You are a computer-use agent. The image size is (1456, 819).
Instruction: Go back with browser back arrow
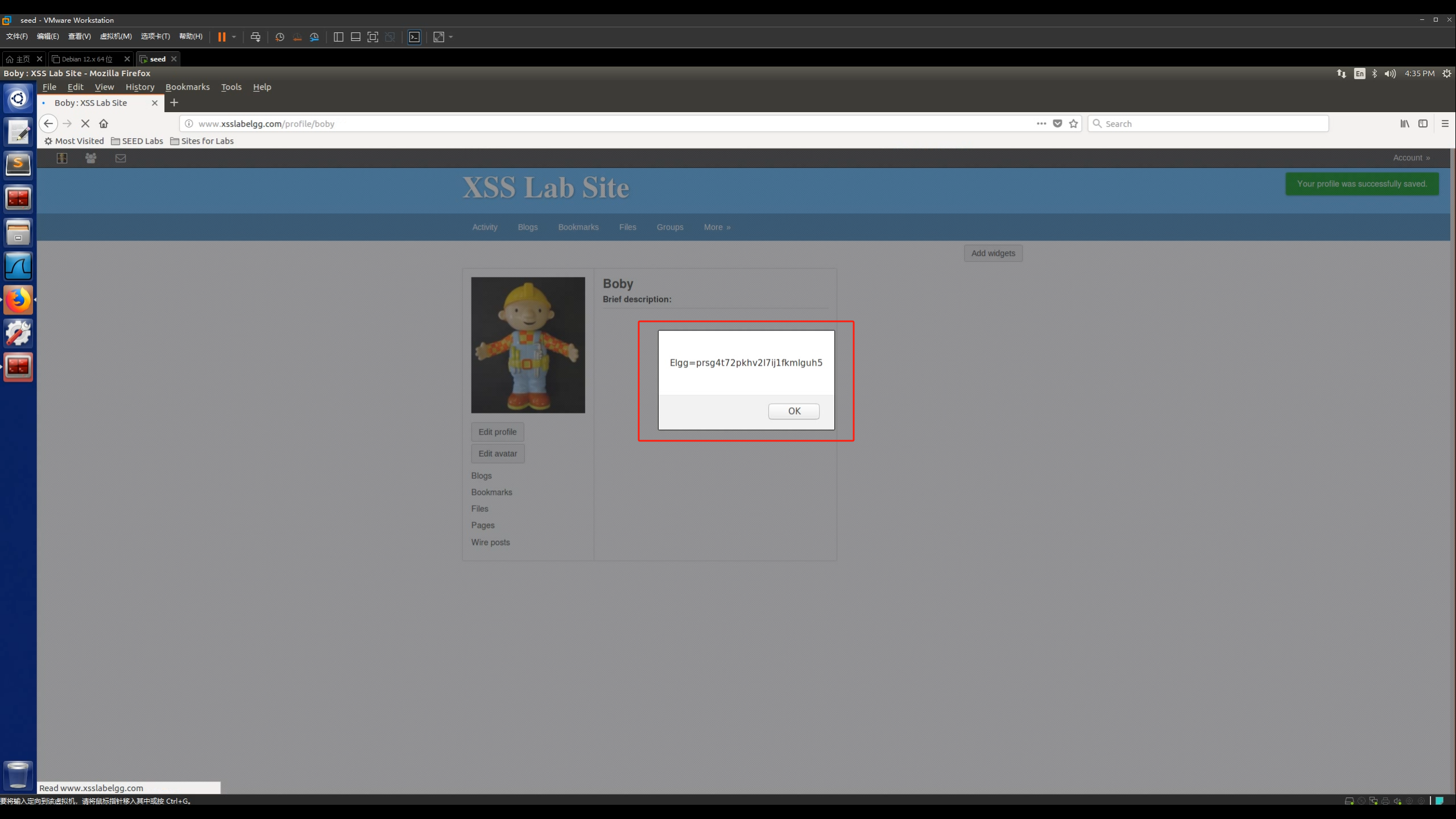(x=48, y=123)
